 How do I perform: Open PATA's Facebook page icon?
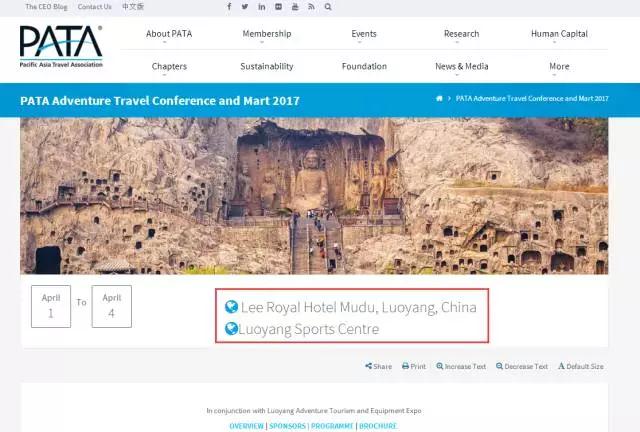coord(229,7)
